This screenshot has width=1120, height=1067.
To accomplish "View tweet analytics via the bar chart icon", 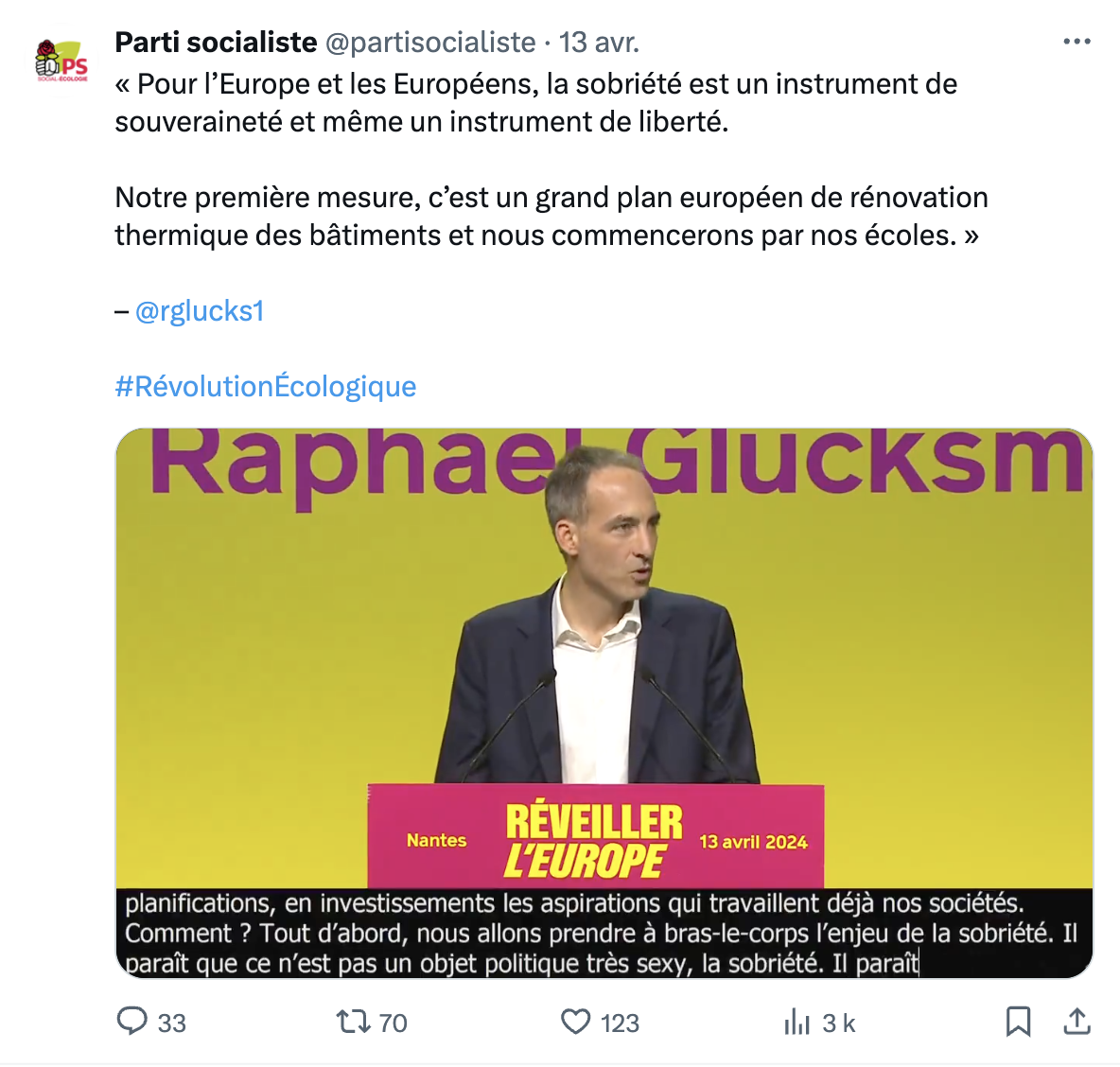I will (797, 1022).
